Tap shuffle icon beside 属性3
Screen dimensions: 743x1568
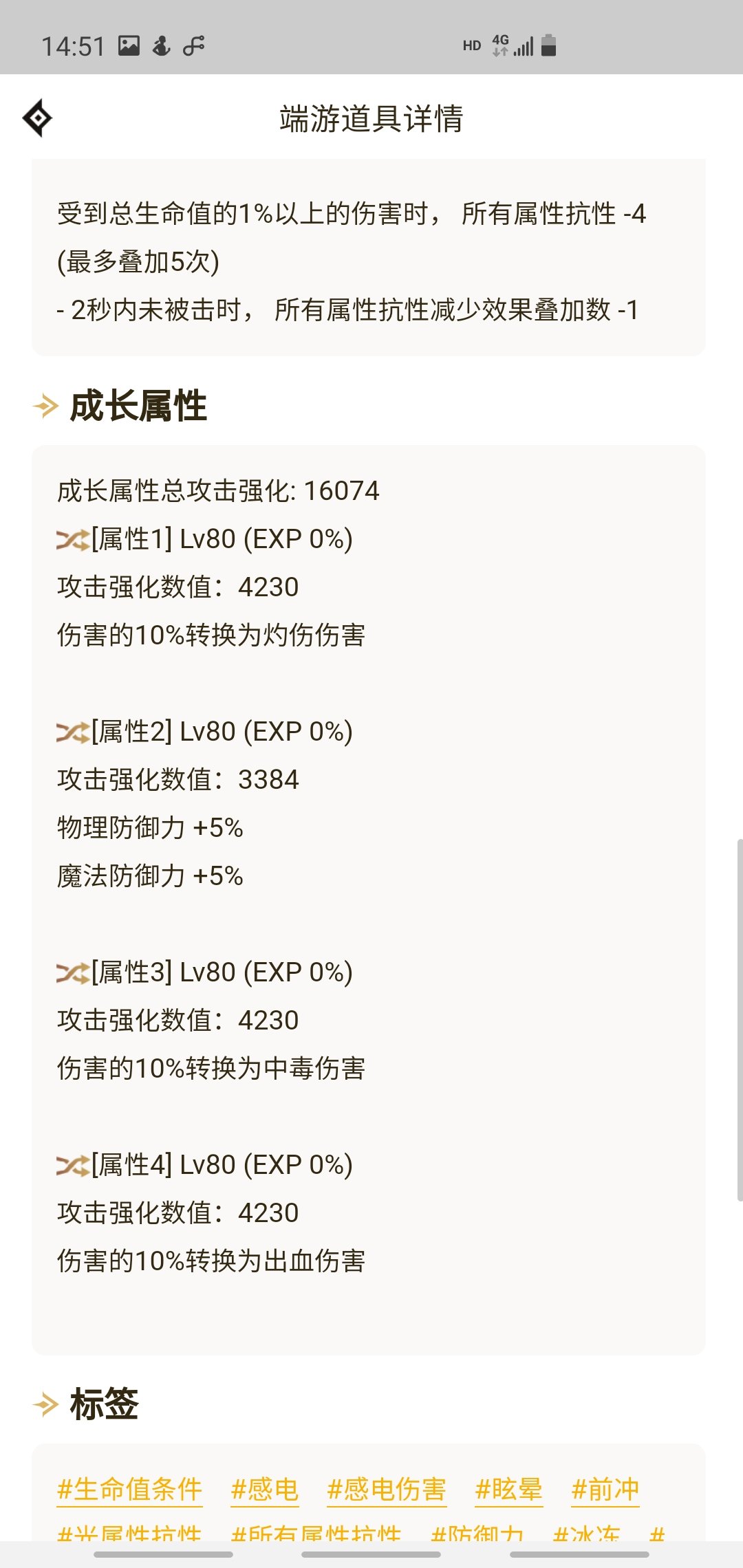[x=73, y=973]
